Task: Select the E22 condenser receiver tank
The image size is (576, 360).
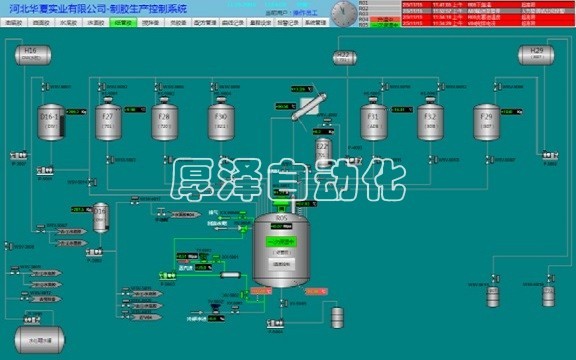Action: tap(324, 151)
